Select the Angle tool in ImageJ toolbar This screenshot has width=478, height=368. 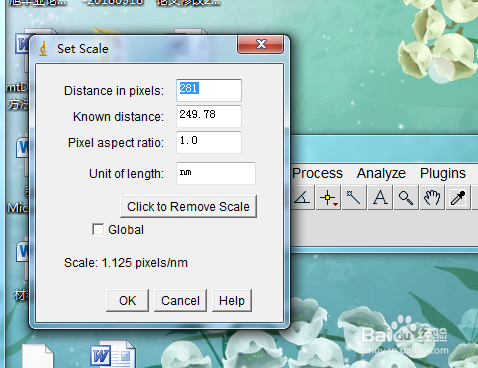click(x=302, y=198)
